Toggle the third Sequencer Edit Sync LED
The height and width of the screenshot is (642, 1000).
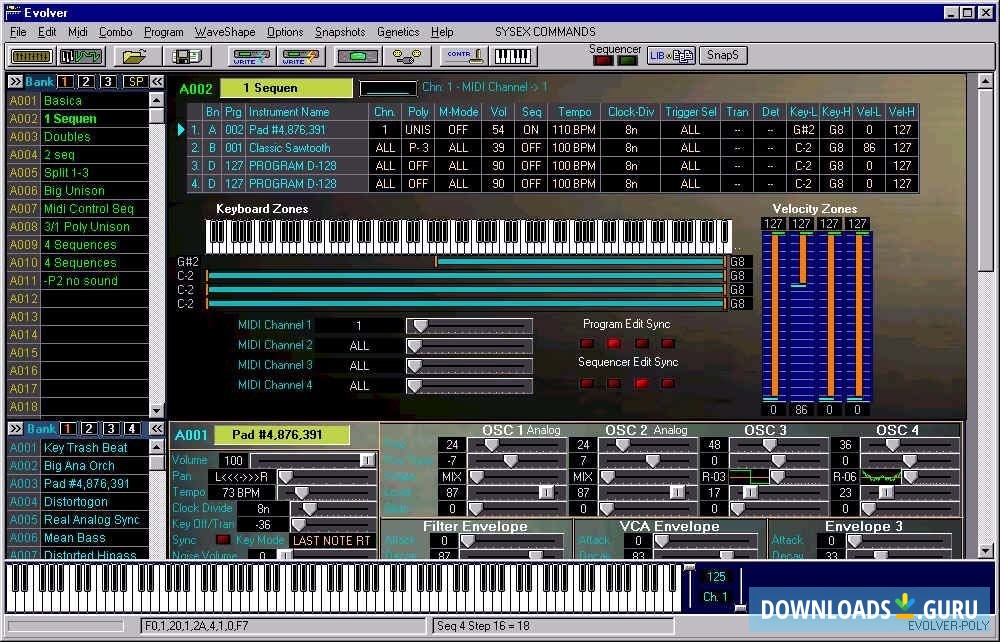pos(640,383)
